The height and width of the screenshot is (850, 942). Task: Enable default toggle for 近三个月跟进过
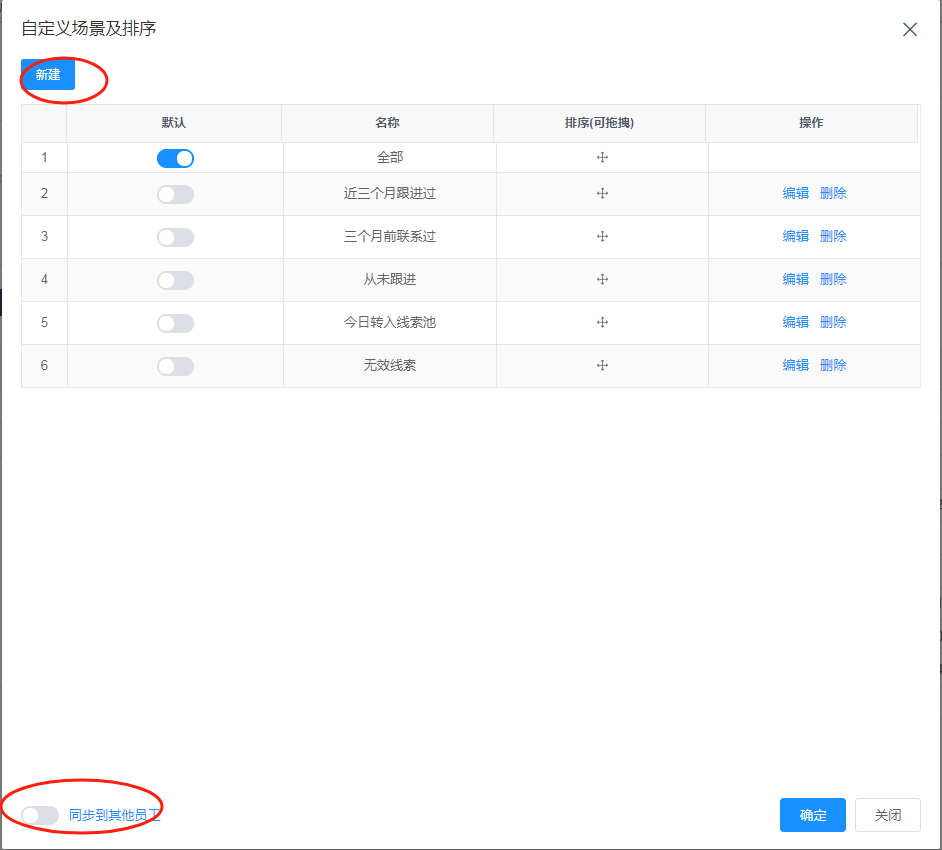pos(175,194)
